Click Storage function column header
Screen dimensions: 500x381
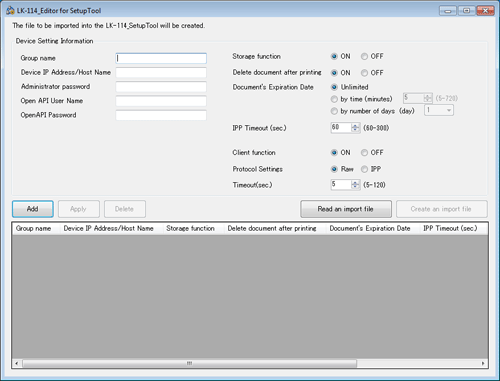[193, 229]
